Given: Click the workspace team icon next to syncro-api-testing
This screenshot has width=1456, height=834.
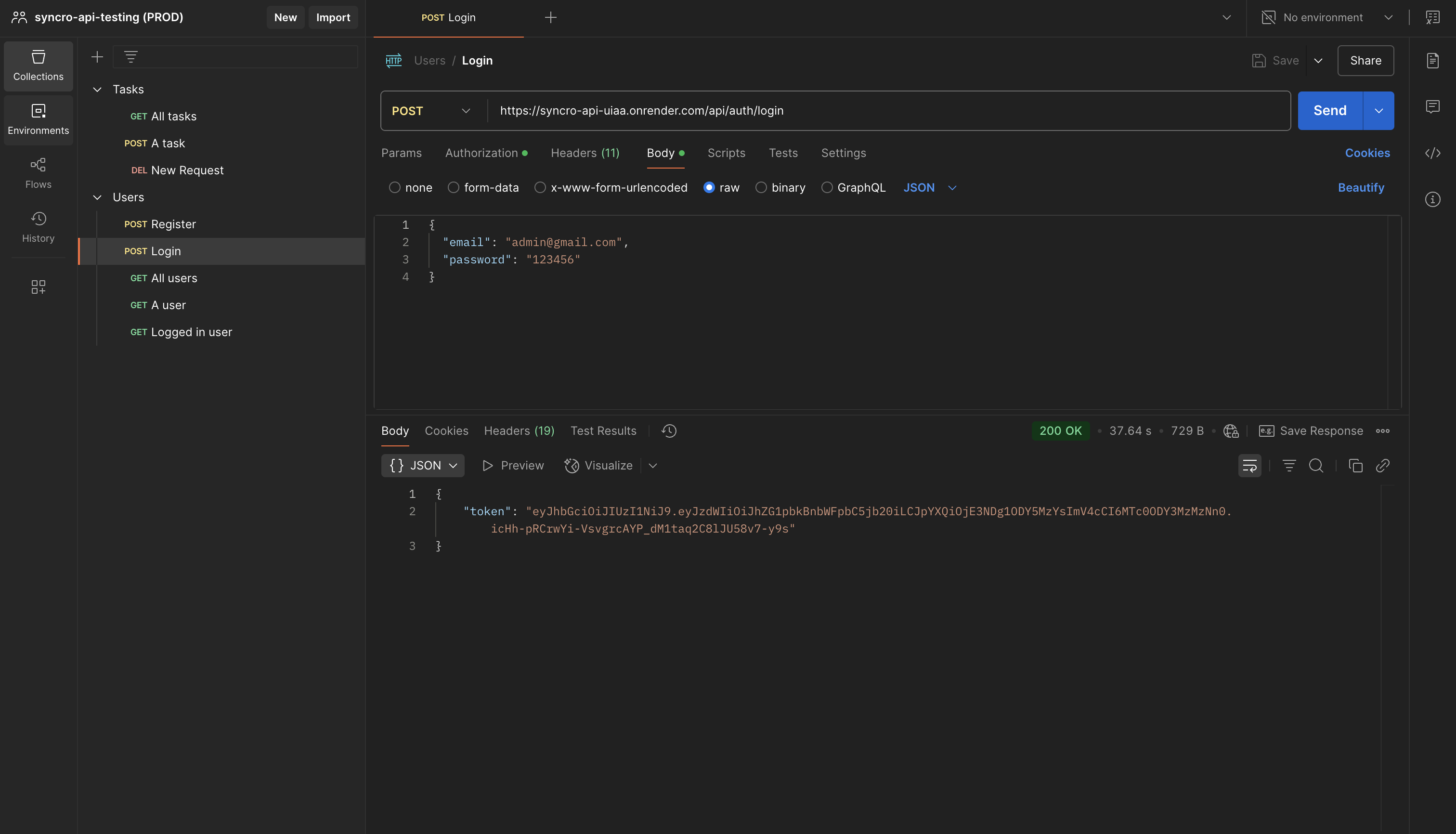Looking at the screenshot, I should coord(19,17).
